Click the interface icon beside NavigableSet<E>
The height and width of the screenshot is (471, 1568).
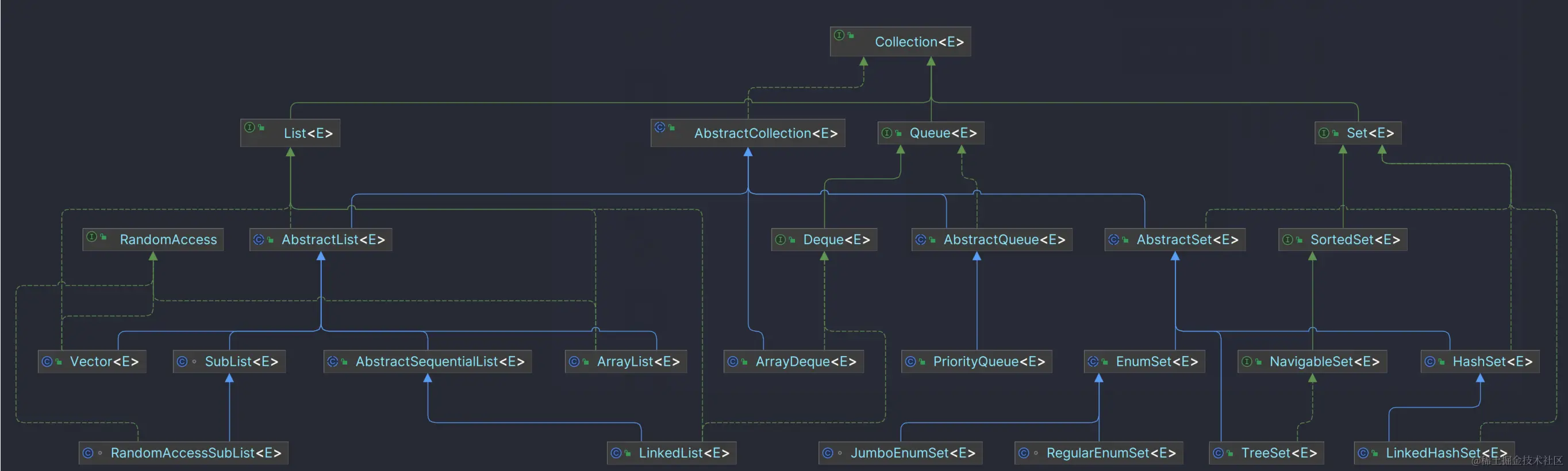click(x=1247, y=361)
